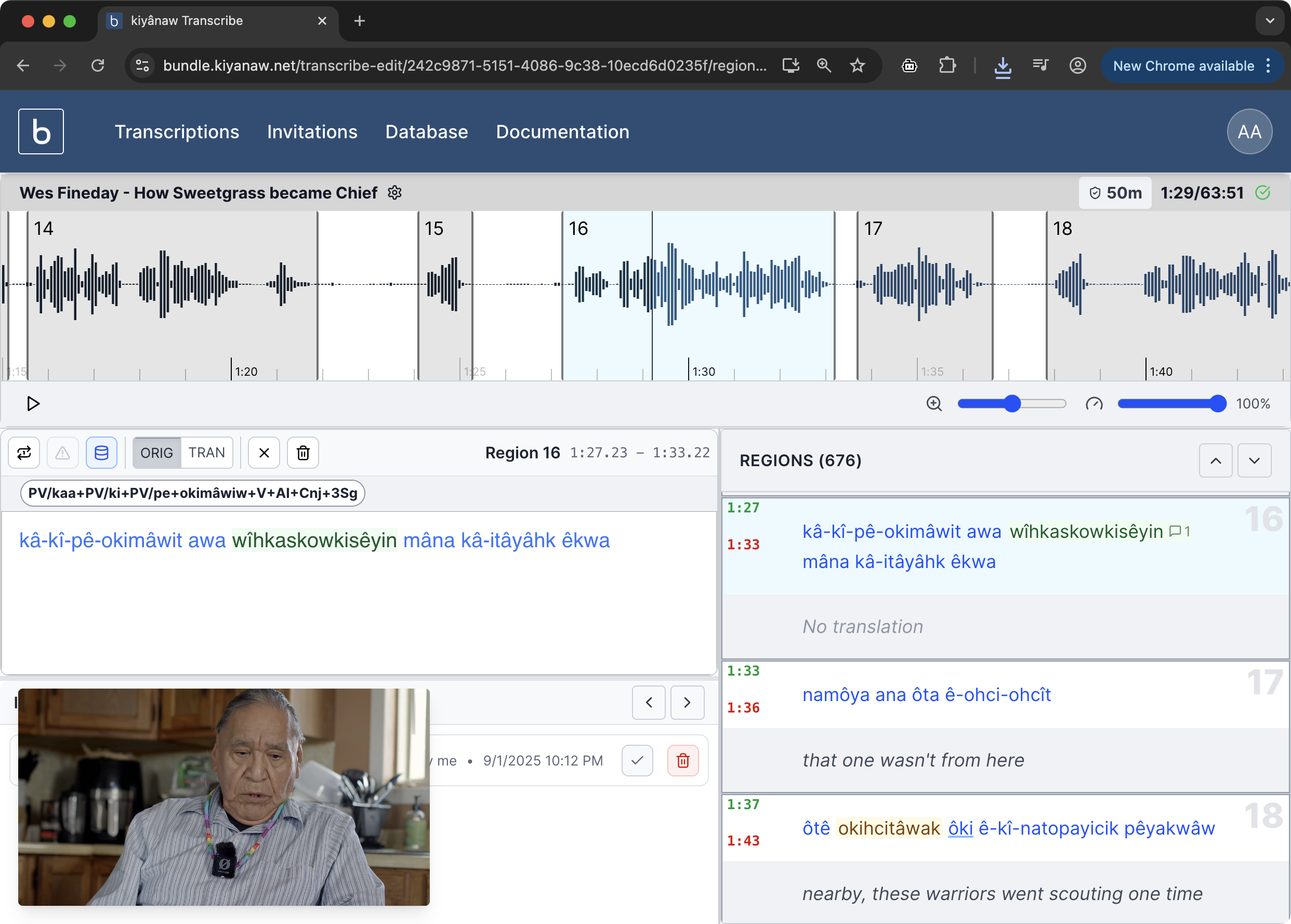Switch to TRAN mode for the region text
Image resolution: width=1291 pixels, height=924 pixels.
click(x=207, y=452)
